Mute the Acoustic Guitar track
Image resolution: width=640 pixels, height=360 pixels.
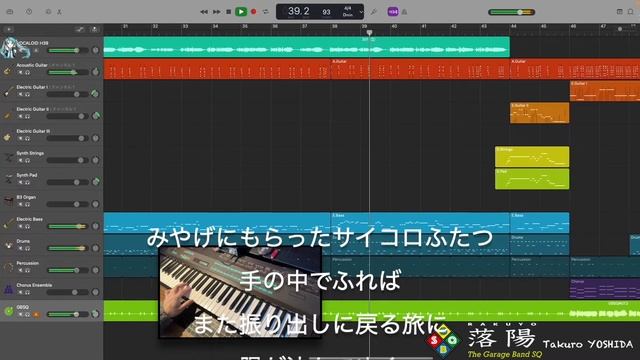click(x=20, y=72)
